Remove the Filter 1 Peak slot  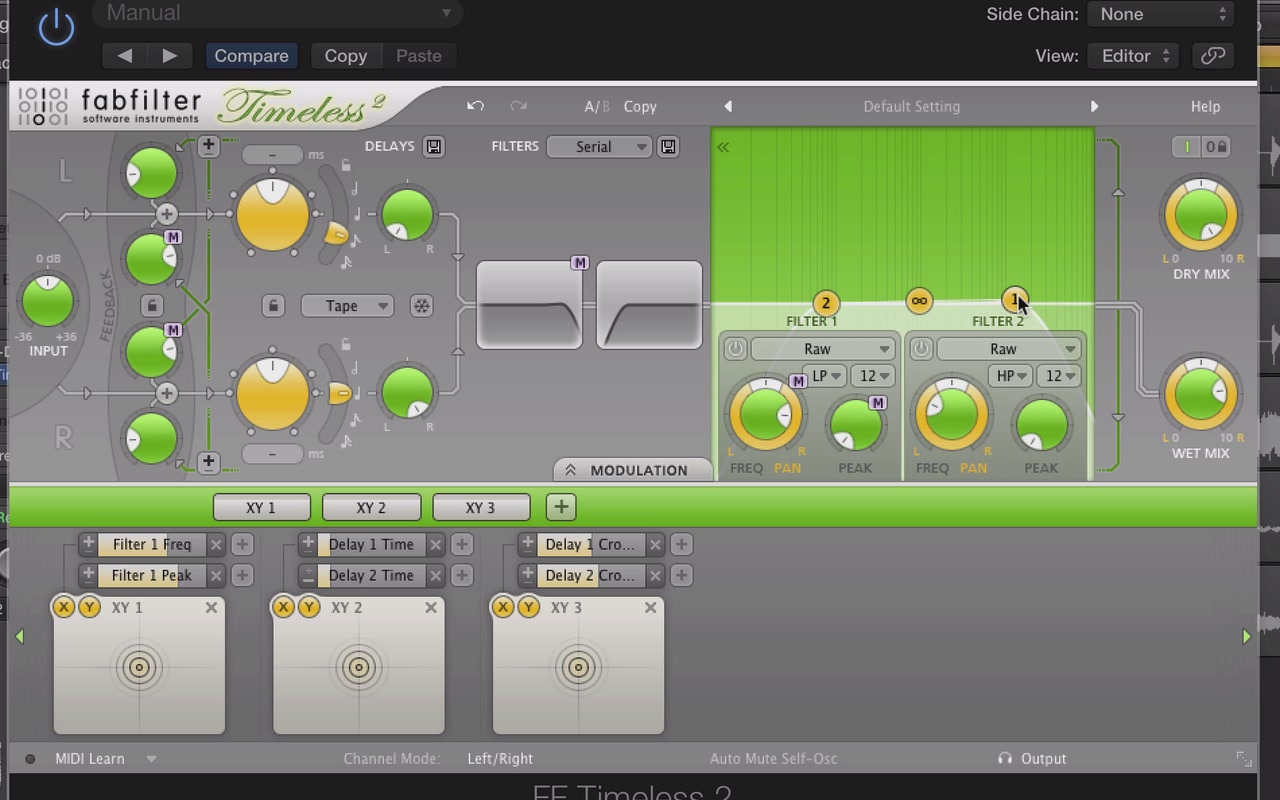pyautogui.click(x=216, y=576)
